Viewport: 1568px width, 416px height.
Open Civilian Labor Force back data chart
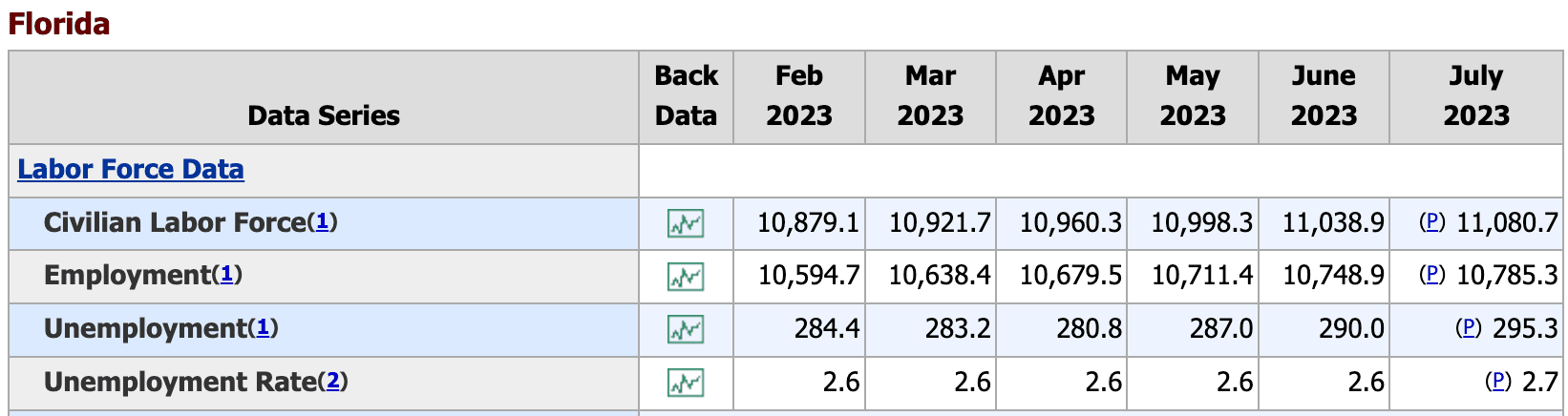coord(686,224)
